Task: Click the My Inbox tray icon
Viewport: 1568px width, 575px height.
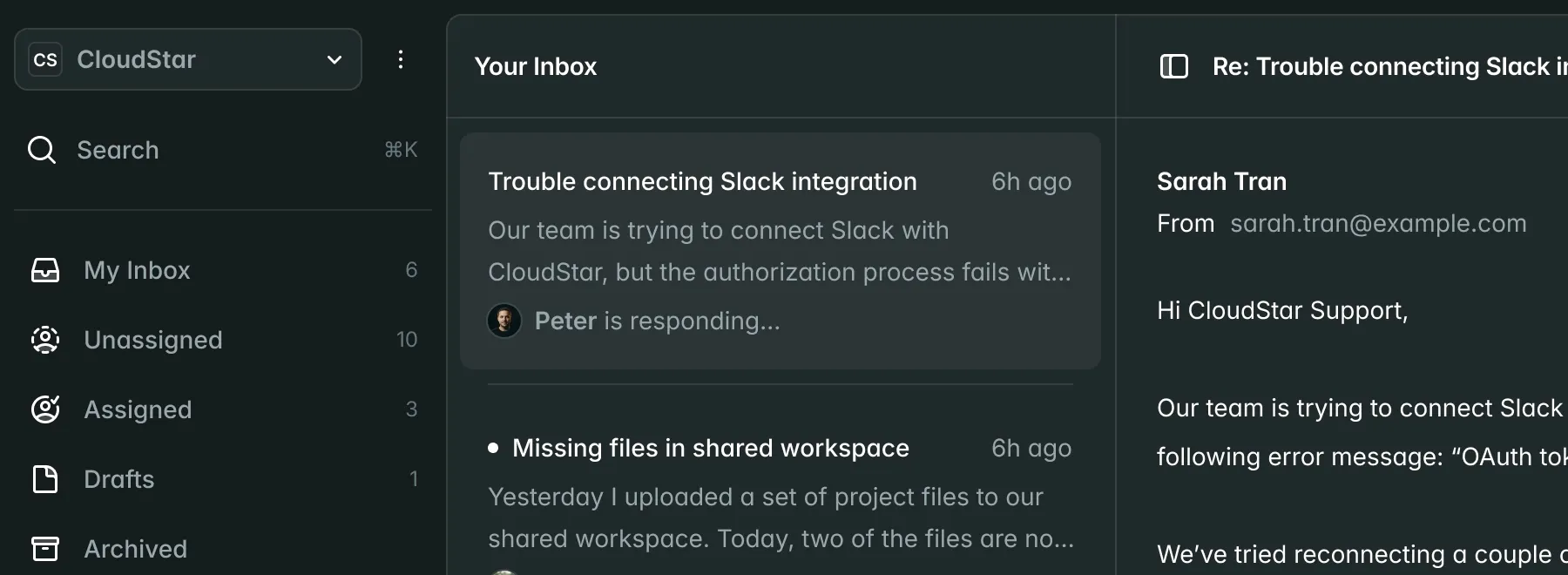Action: (x=45, y=270)
